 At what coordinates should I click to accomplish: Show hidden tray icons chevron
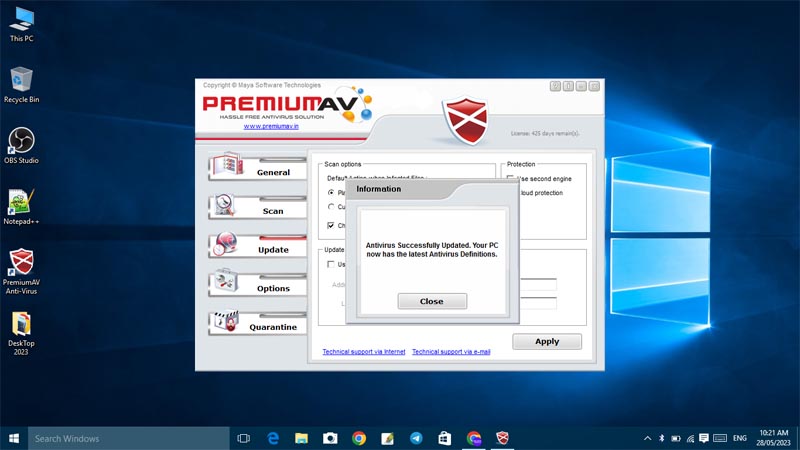tap(647, 438)
